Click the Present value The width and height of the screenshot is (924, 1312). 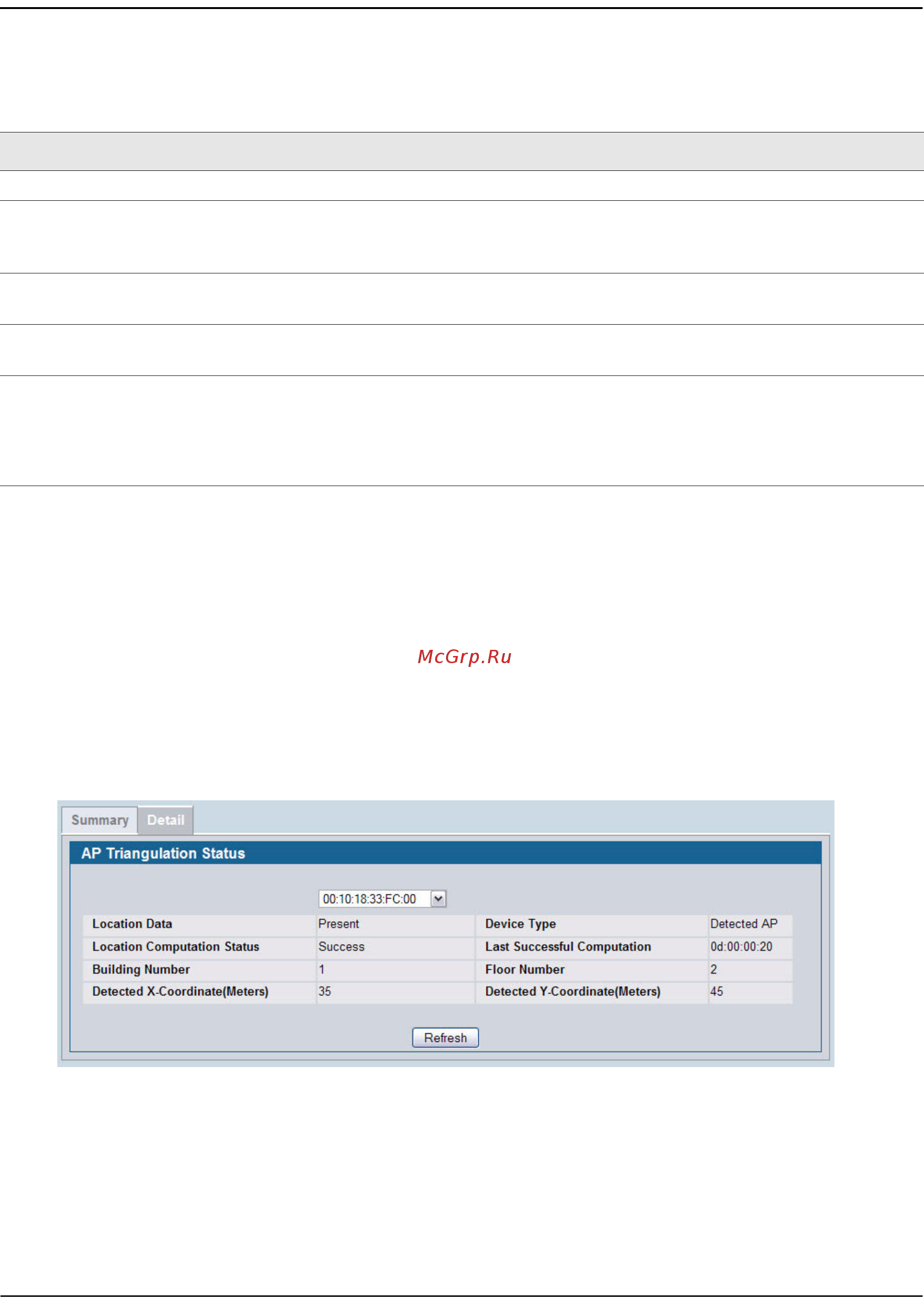338,923
